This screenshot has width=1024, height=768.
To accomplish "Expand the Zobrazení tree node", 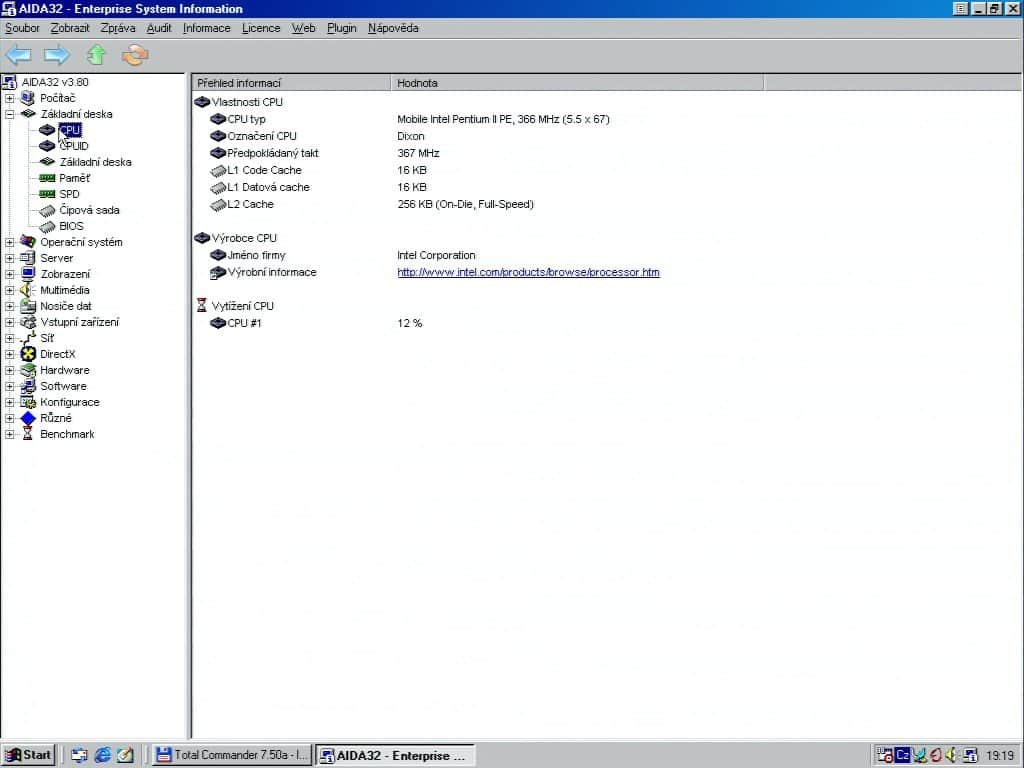I will 9,274.
